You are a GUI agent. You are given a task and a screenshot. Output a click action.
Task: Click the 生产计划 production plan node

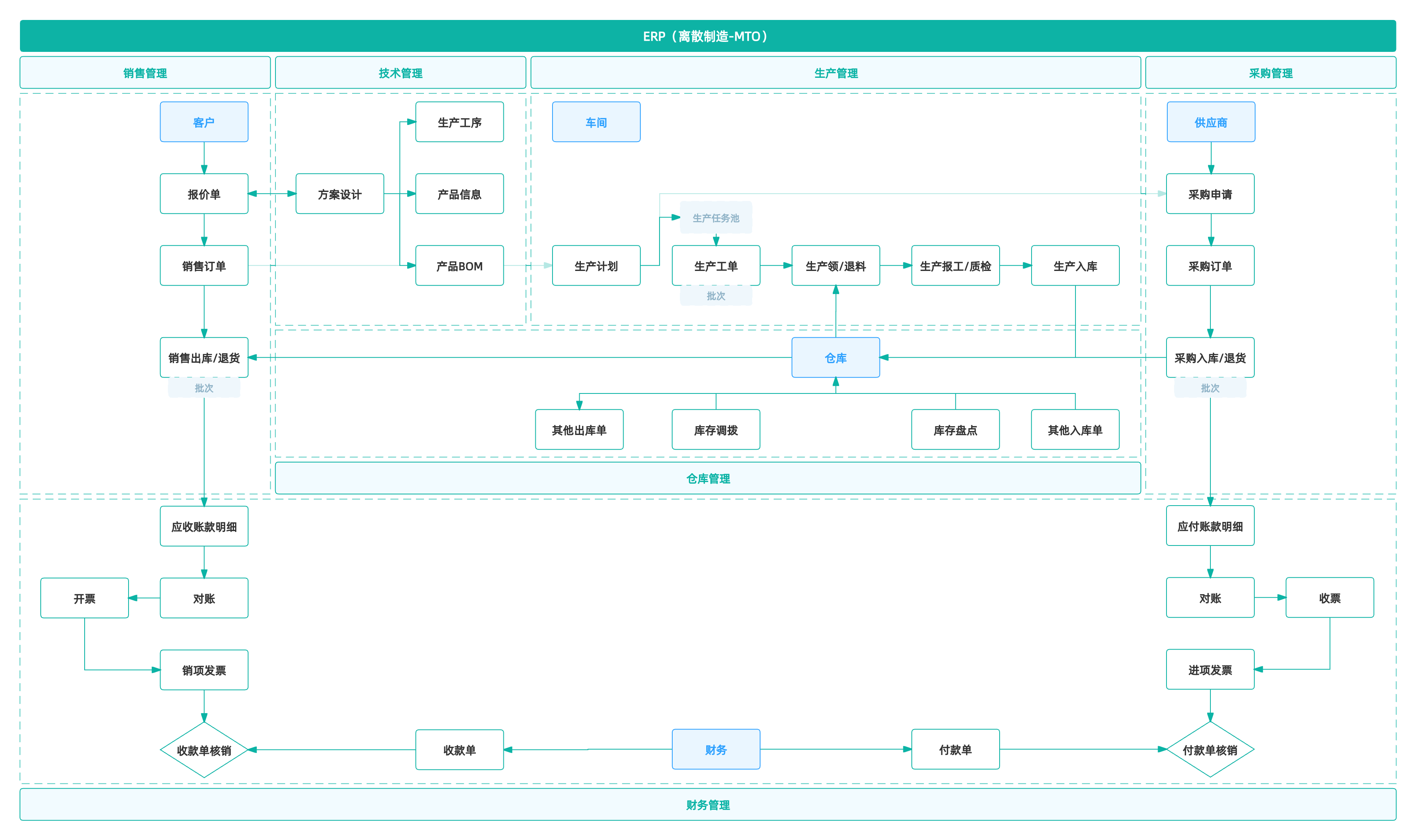(x=596, y=265)
